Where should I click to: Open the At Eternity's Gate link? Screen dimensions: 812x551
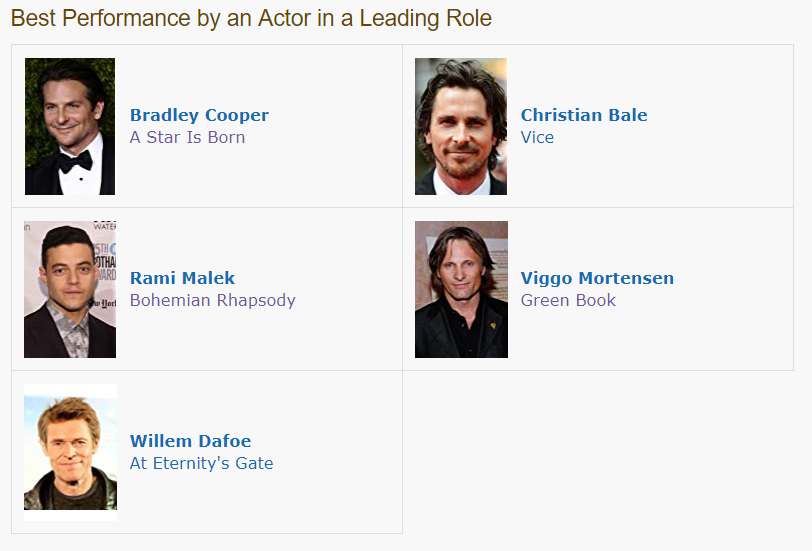click(x=201, y=463)
